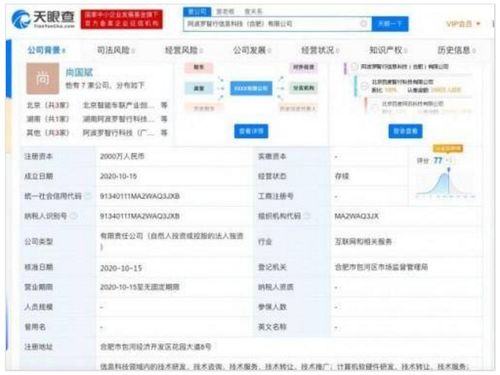Click the 纳税人识别号 value 91340111MA2WAQ3JXB
The width and height of the screenshot is (500, 375).
click(140, 216)
